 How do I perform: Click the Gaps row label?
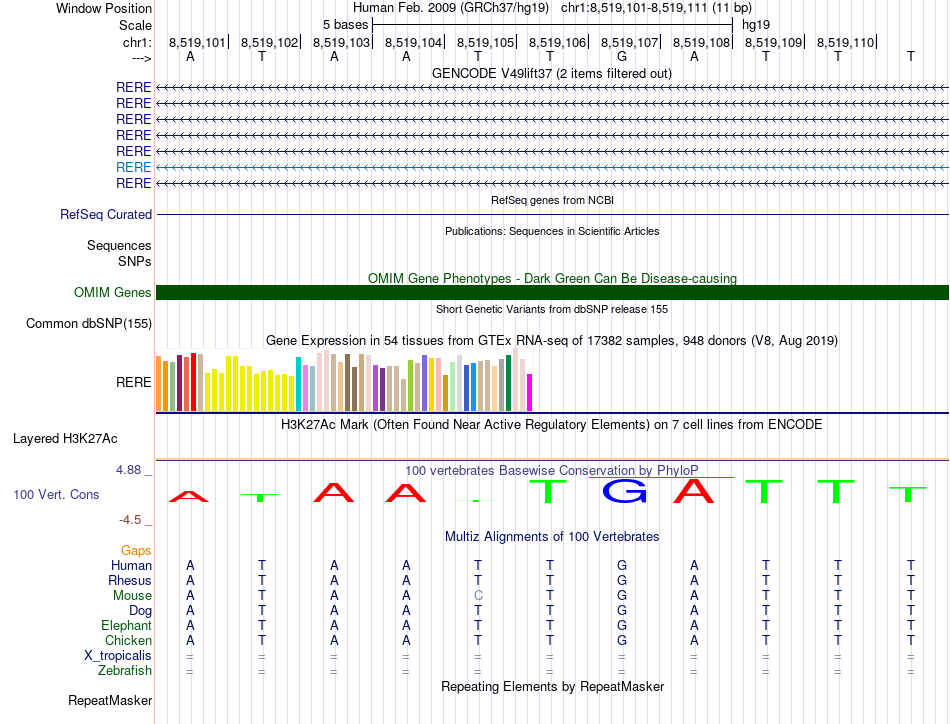click(x=136, y=550)
